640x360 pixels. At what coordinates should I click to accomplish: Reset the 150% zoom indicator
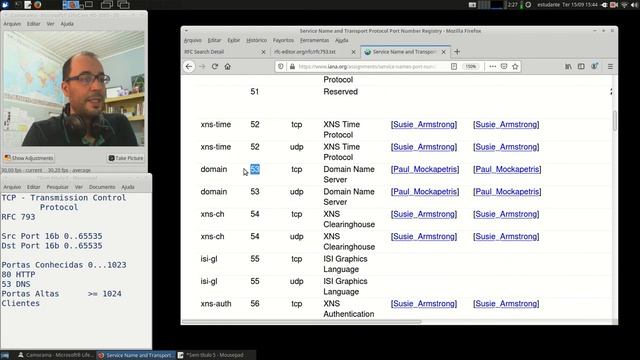(x=471, y=67)
